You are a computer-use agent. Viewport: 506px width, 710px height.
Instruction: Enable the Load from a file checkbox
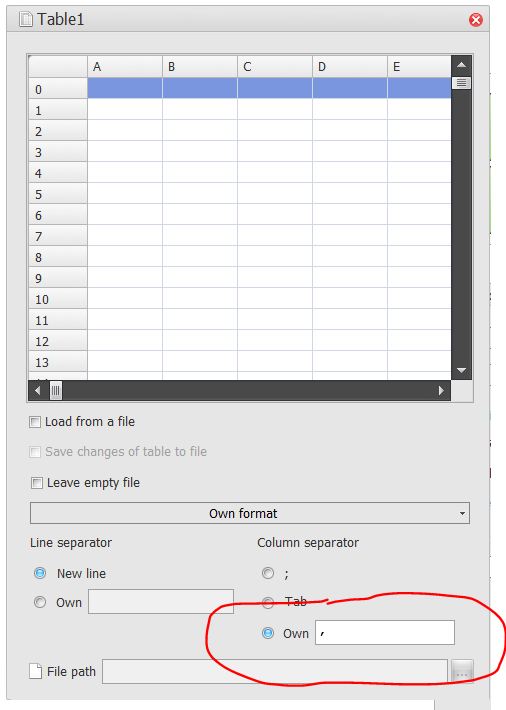(35, 422)
